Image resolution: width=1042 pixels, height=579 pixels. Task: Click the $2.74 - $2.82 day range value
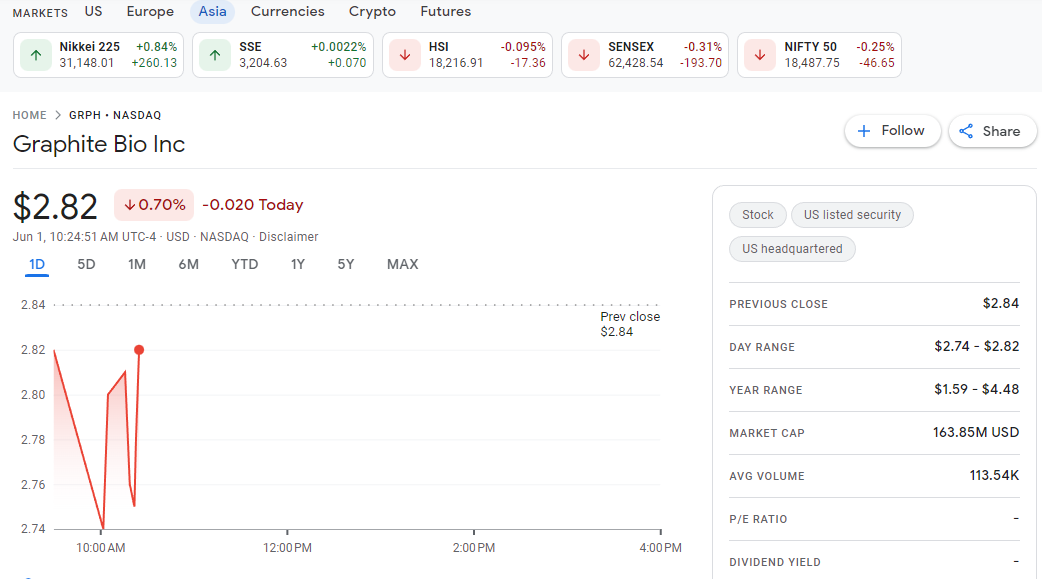pyautogui.click(x=976, y=346)
